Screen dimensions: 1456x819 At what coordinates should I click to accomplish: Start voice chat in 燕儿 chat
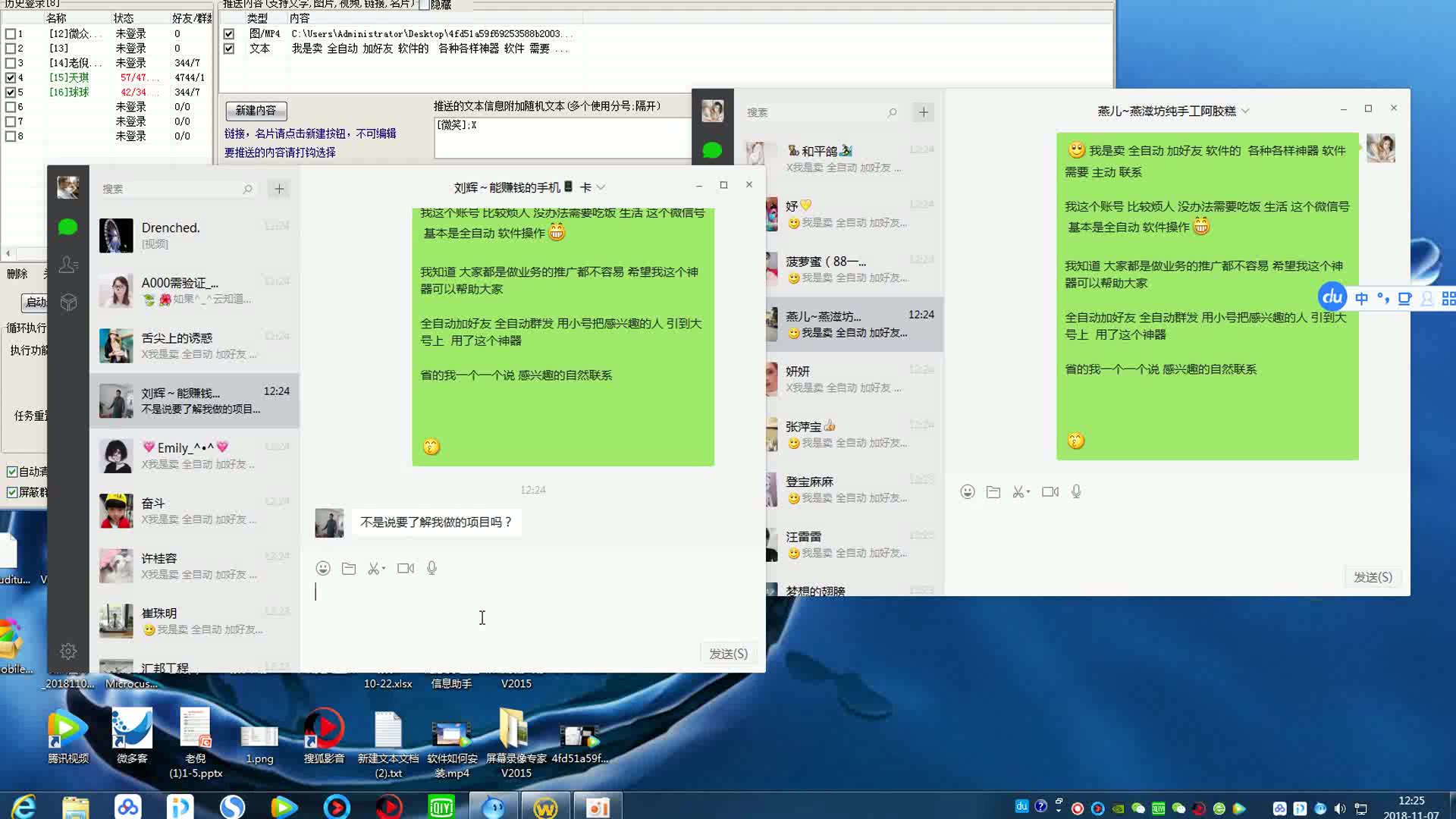(x=1076, y=491)
